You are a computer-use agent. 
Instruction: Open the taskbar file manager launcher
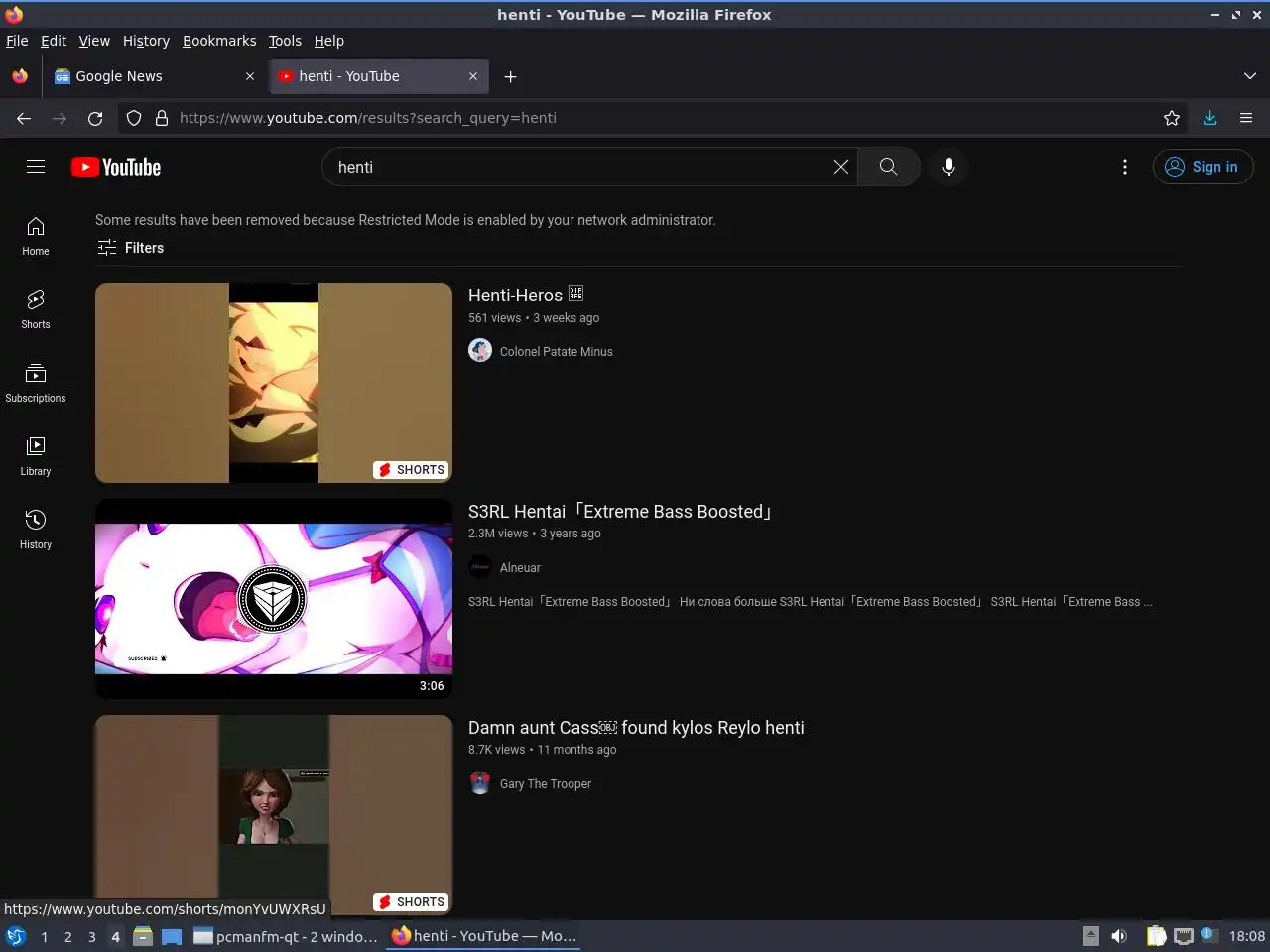tap(143, 936)
